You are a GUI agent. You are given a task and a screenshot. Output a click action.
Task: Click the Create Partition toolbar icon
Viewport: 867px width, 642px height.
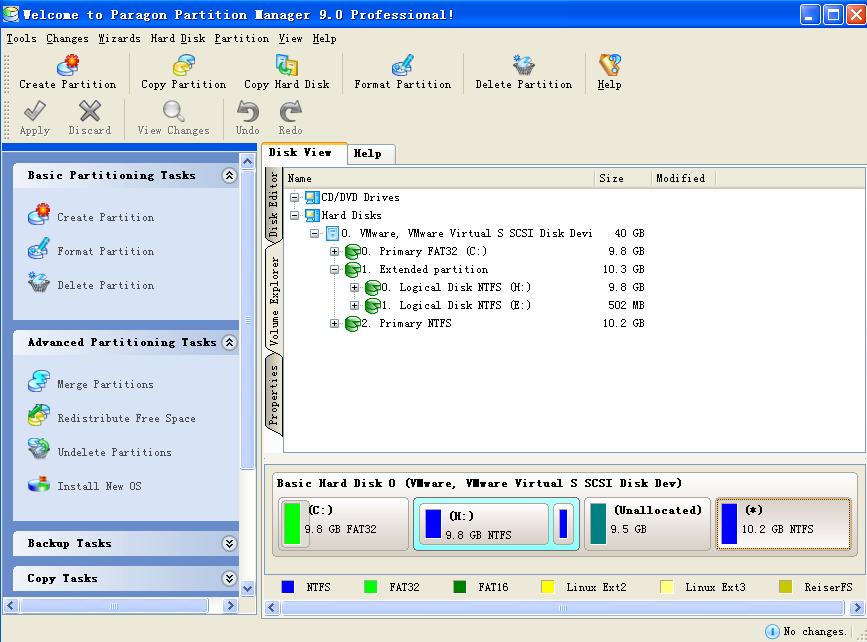pyautogui.click(x=68, y=65)
